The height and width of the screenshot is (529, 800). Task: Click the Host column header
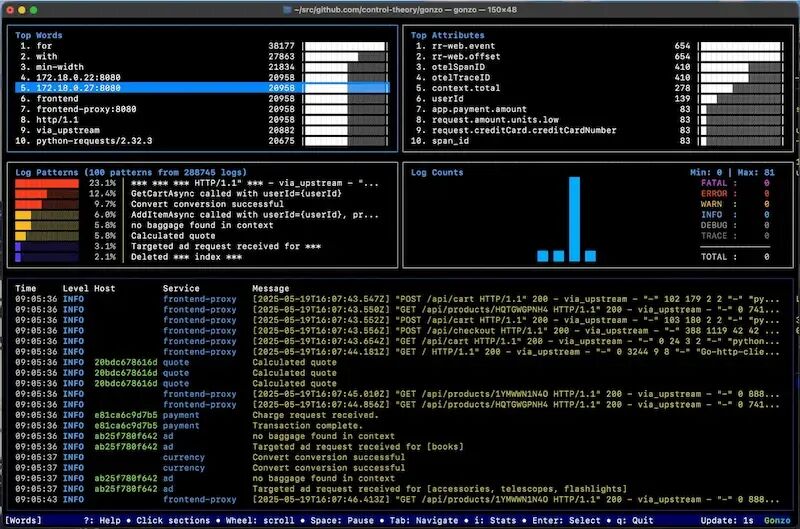coord(105,288)
